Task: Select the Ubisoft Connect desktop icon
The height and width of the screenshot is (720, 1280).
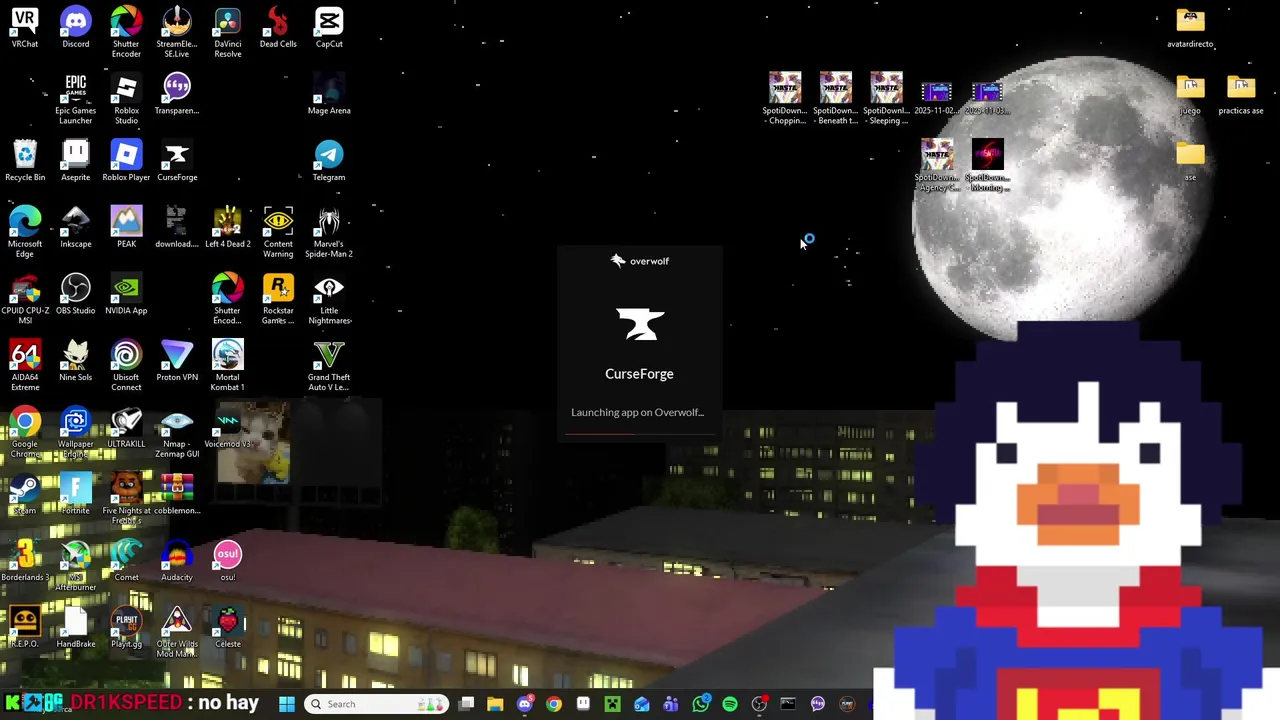Action: 126,366
